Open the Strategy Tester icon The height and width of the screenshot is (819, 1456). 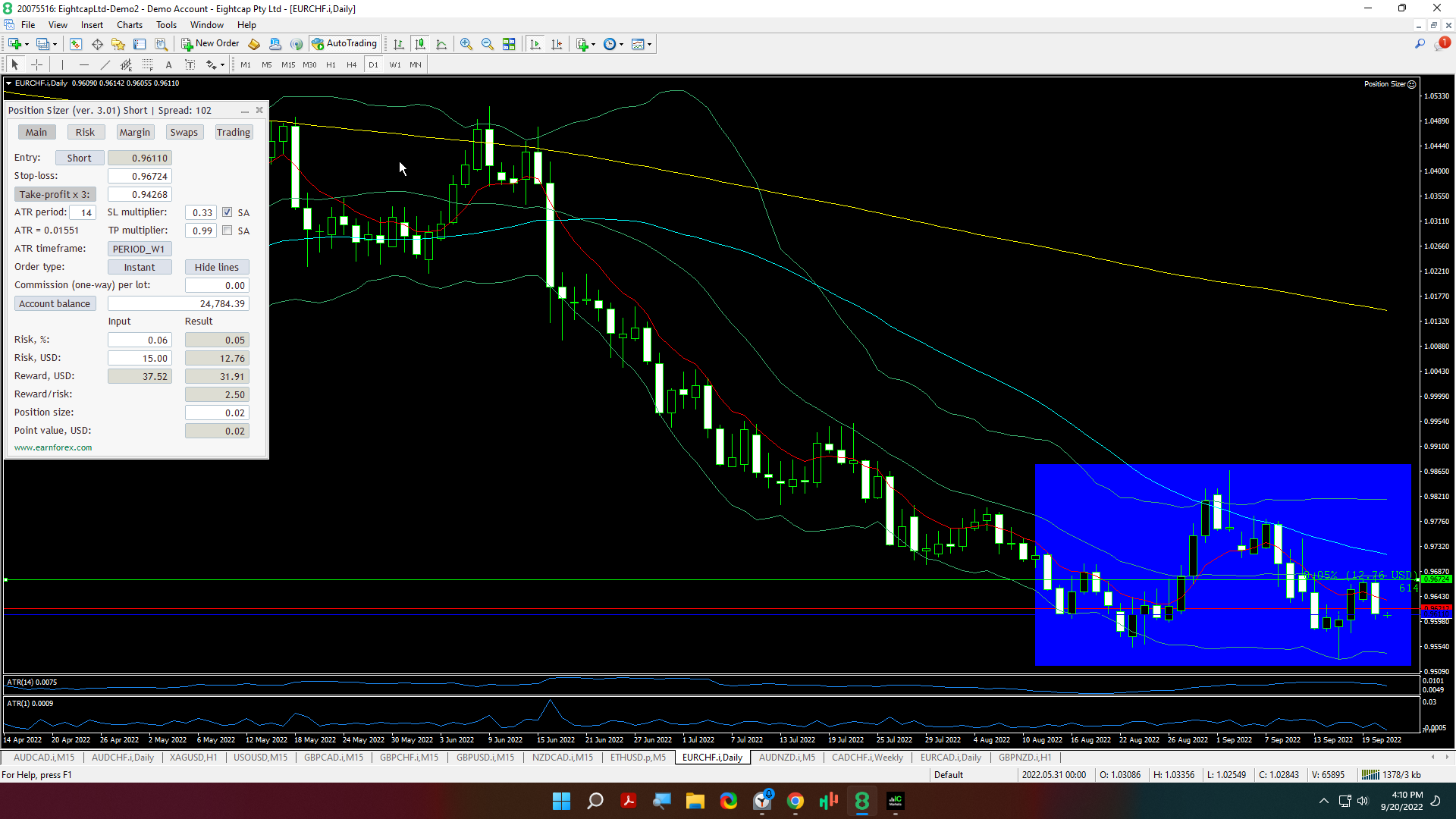[161, 44]
